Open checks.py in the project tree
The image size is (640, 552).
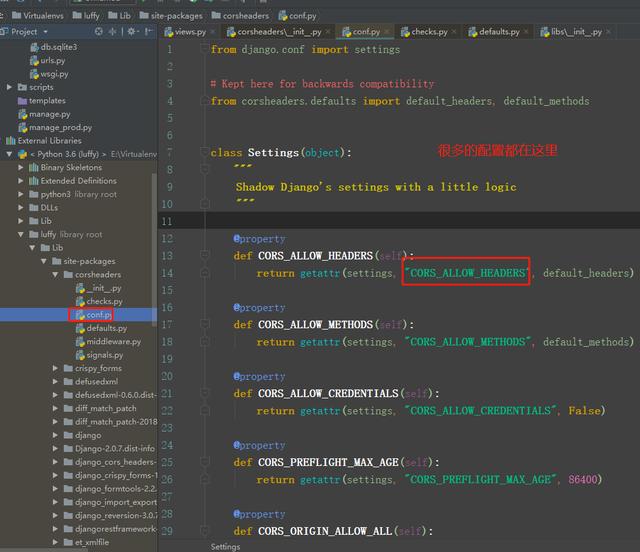pyautogui.click(x=99, y=301)
